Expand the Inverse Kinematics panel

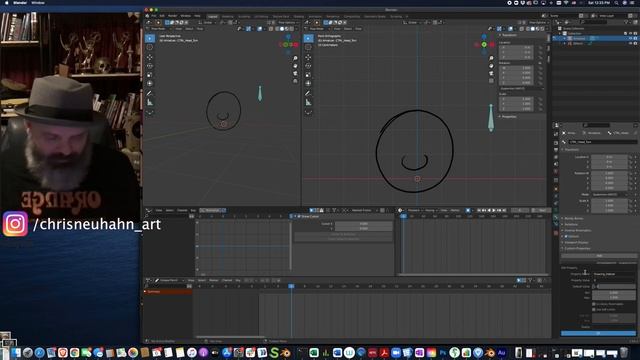click(x=577, y=231)
